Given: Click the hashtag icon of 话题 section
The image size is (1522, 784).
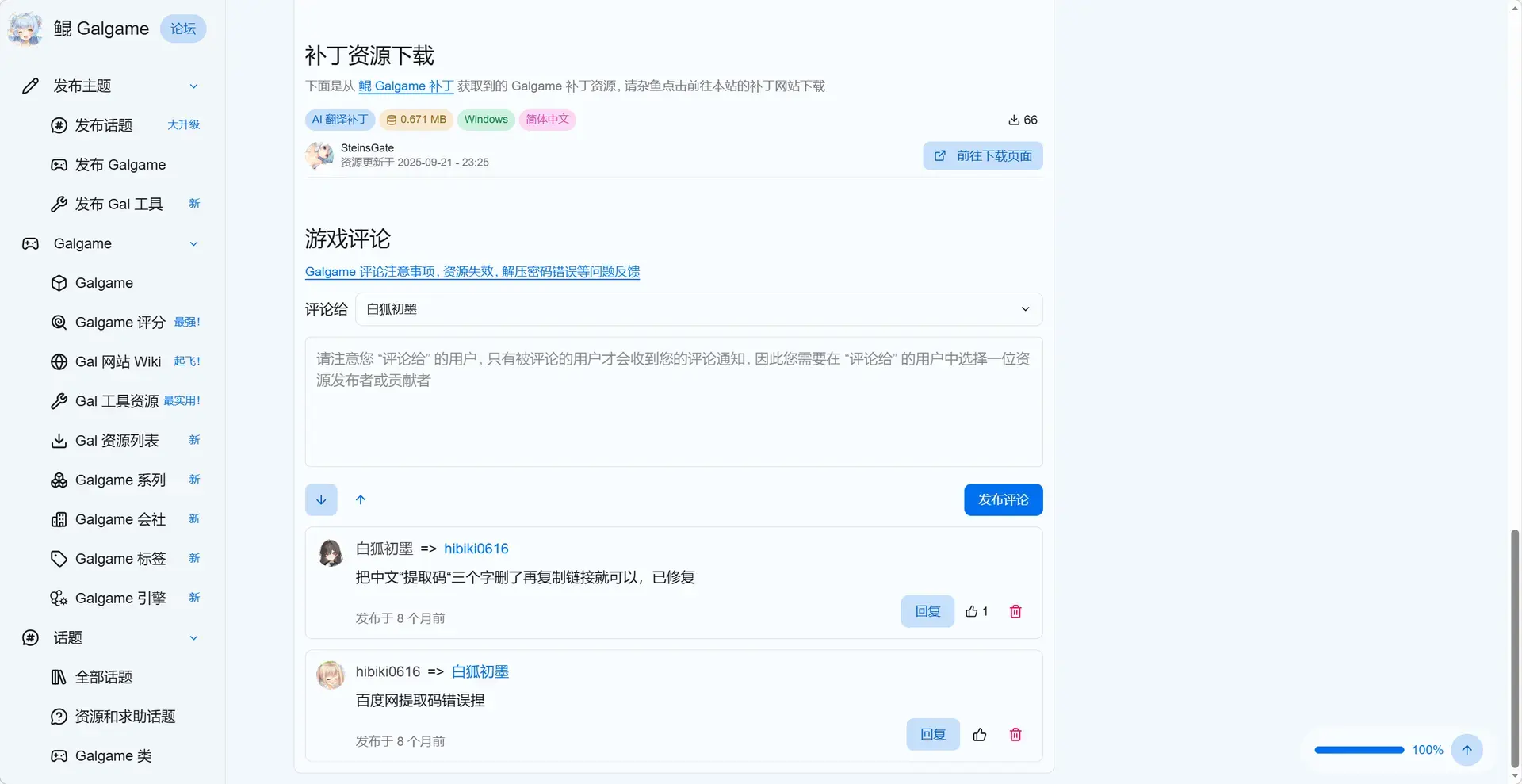Looking at the screenshot, I should (x=30, y=637).
